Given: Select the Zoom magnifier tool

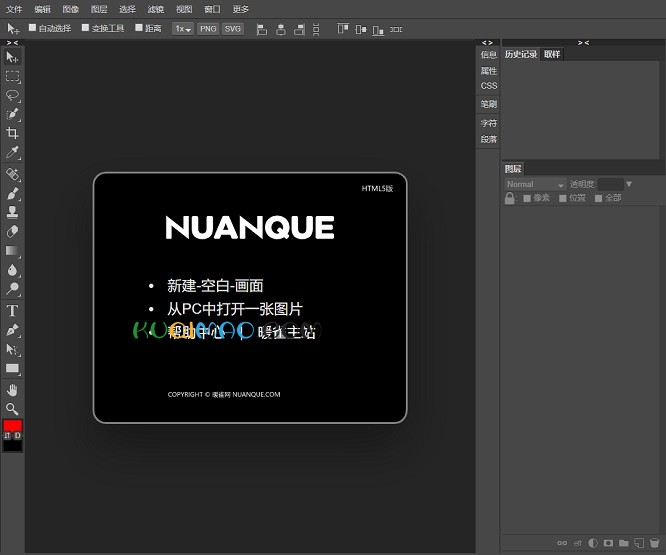Looking at the screenshot, I should tap(12, 409).
